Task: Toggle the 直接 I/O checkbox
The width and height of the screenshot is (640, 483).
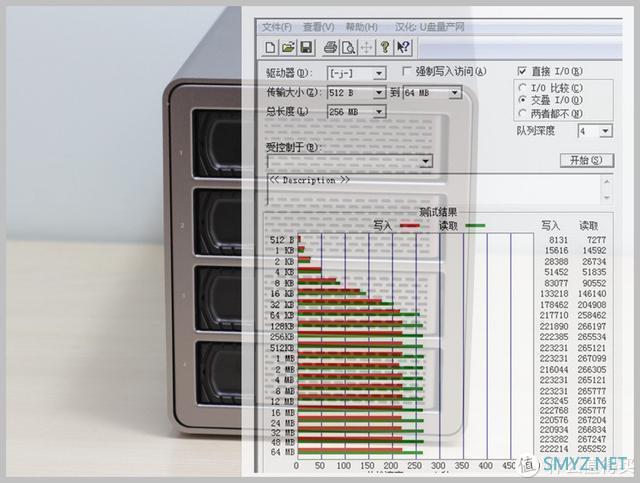Action: click(522, 71)
